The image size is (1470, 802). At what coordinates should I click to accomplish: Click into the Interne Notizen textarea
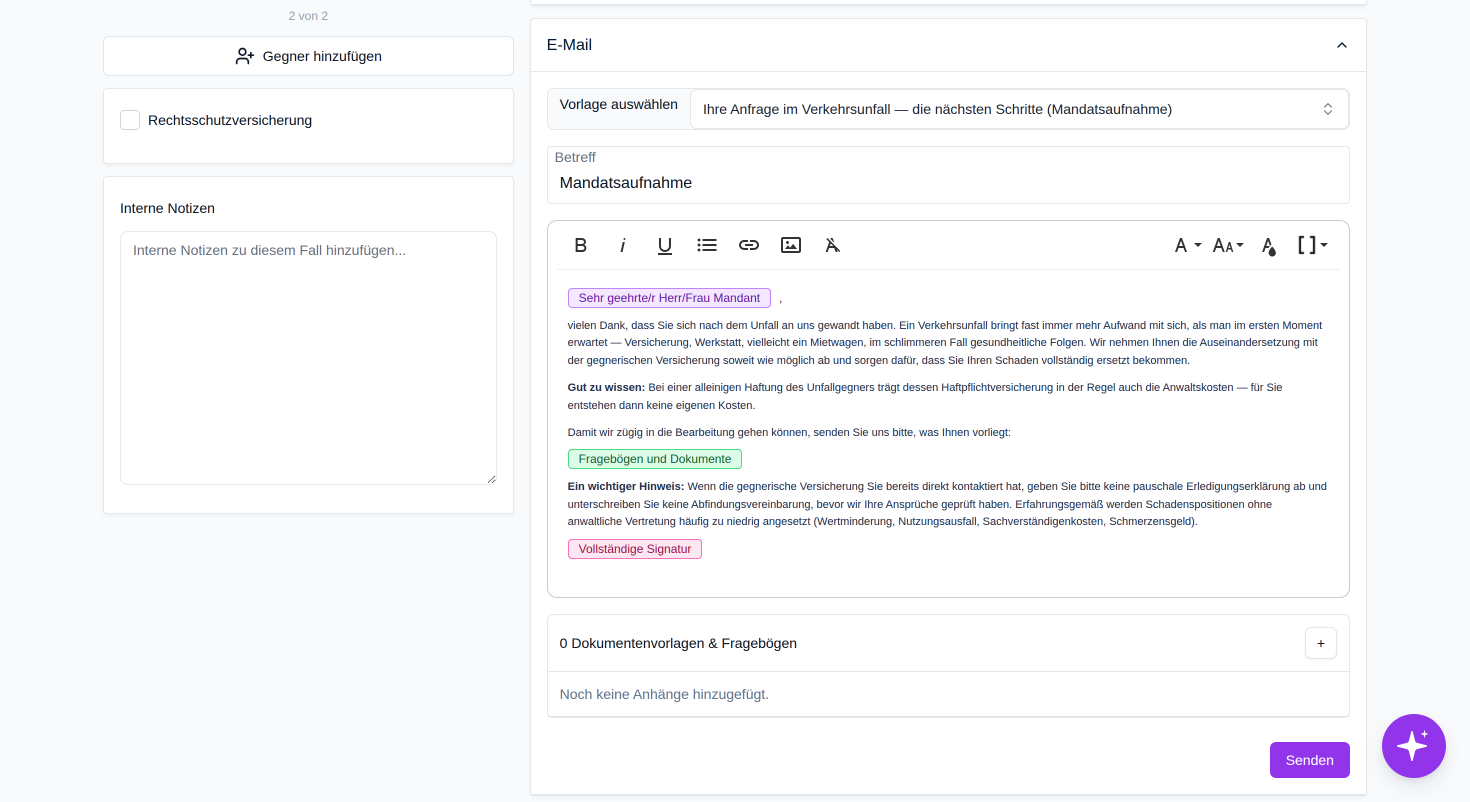tap(308, 358)
